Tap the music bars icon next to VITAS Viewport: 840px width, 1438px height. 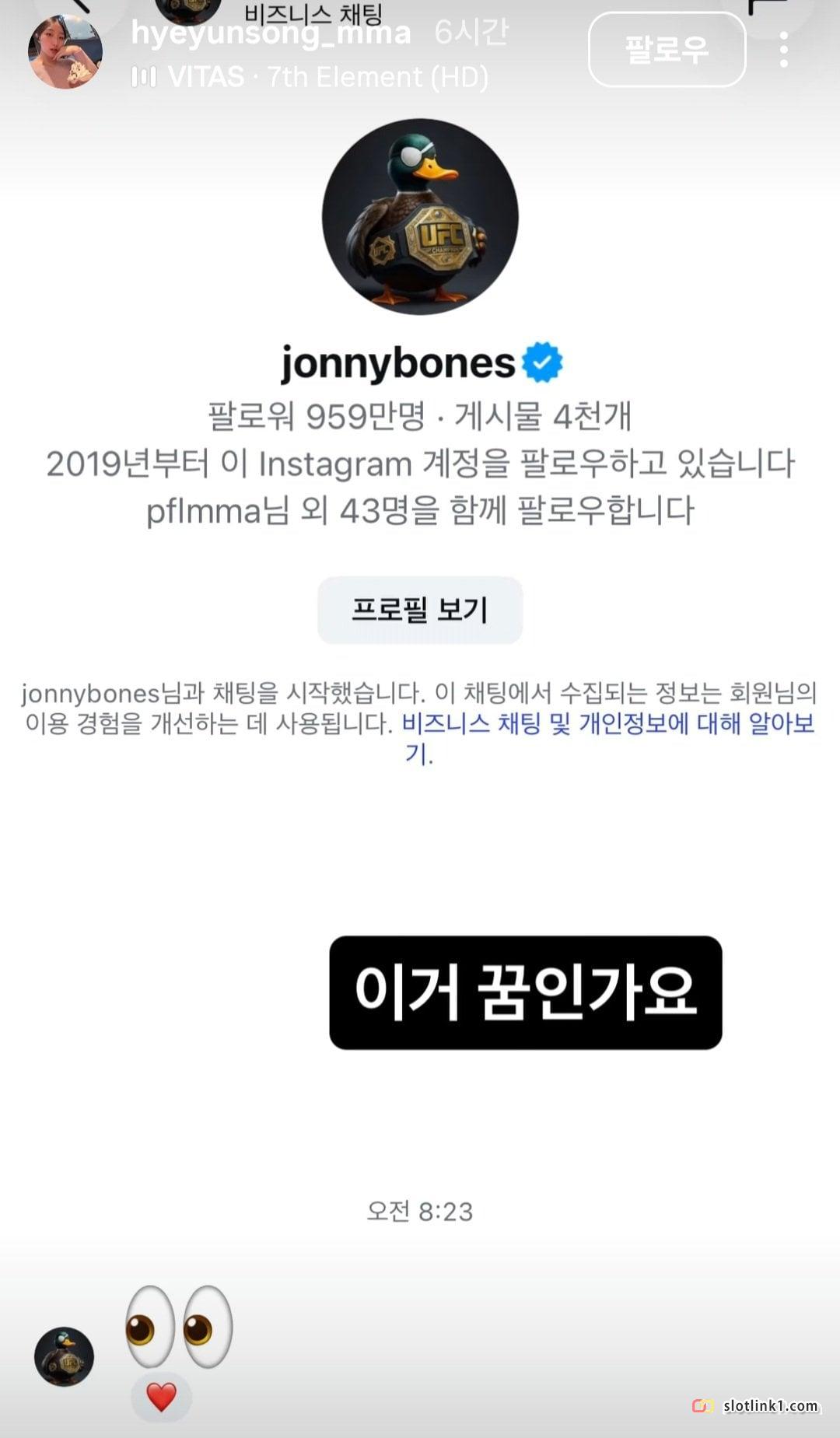click(x=144, y=77)
